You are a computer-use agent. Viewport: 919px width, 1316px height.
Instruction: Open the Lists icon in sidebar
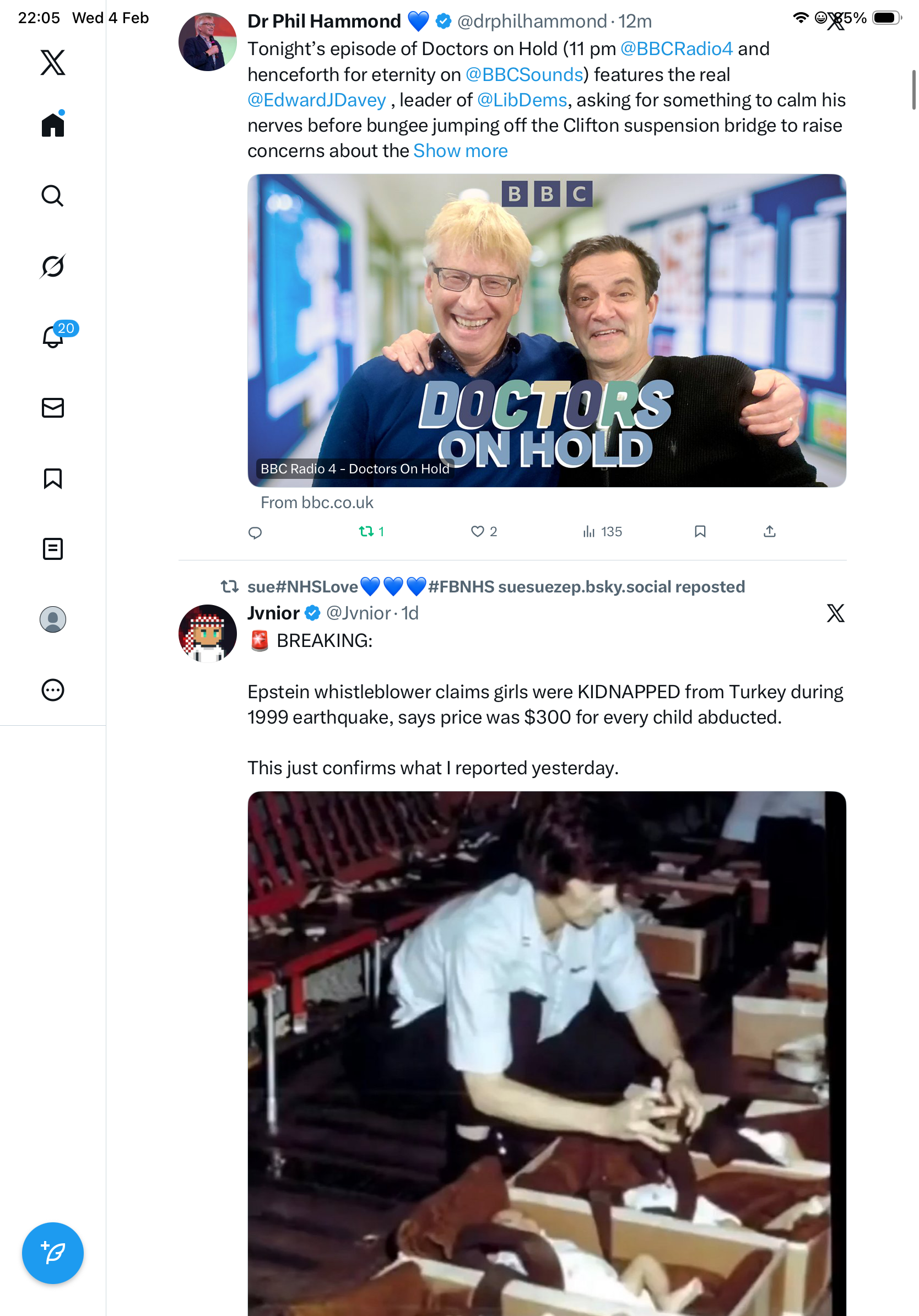(53, 548)
